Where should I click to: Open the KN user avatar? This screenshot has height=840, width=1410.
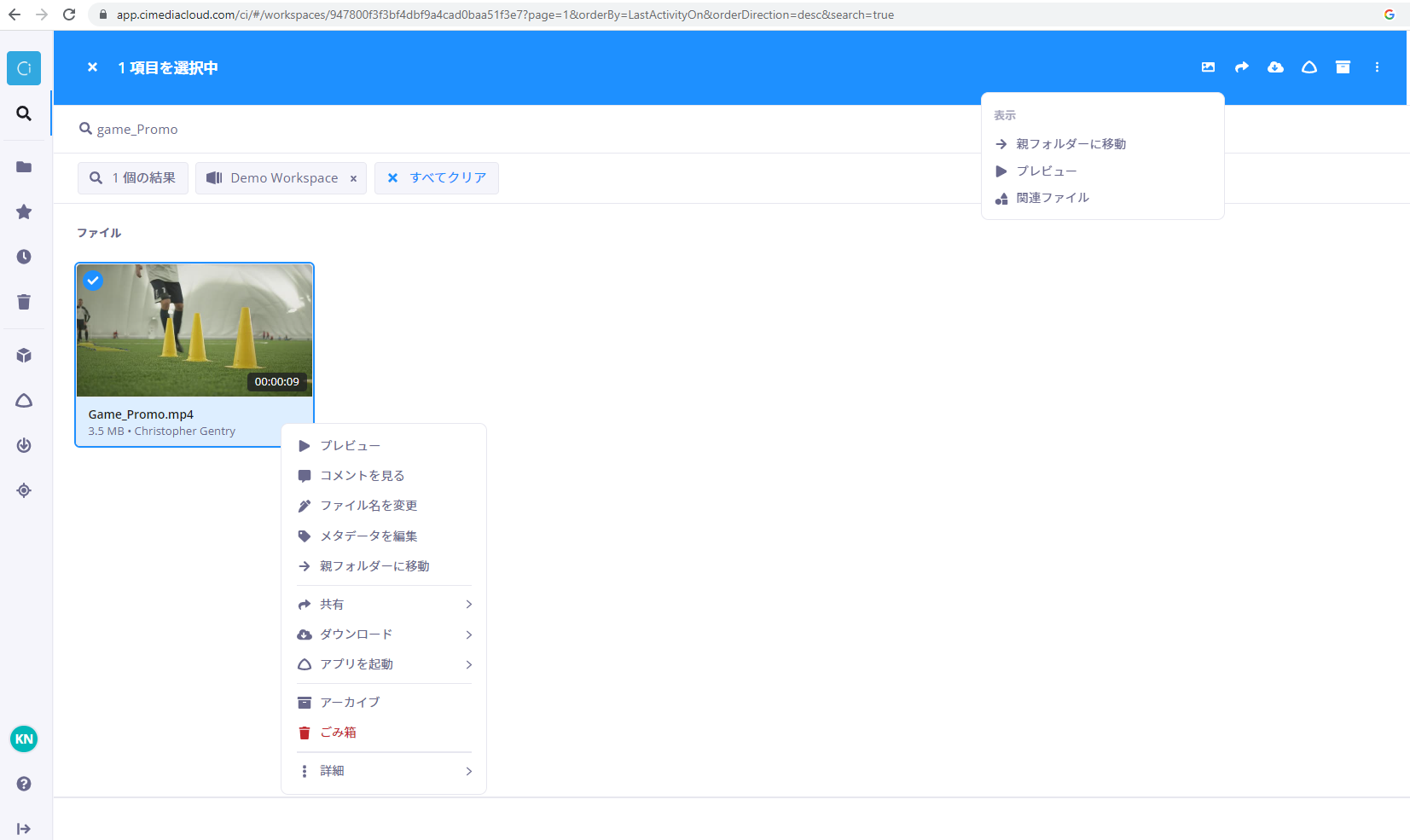click(24, 739)
